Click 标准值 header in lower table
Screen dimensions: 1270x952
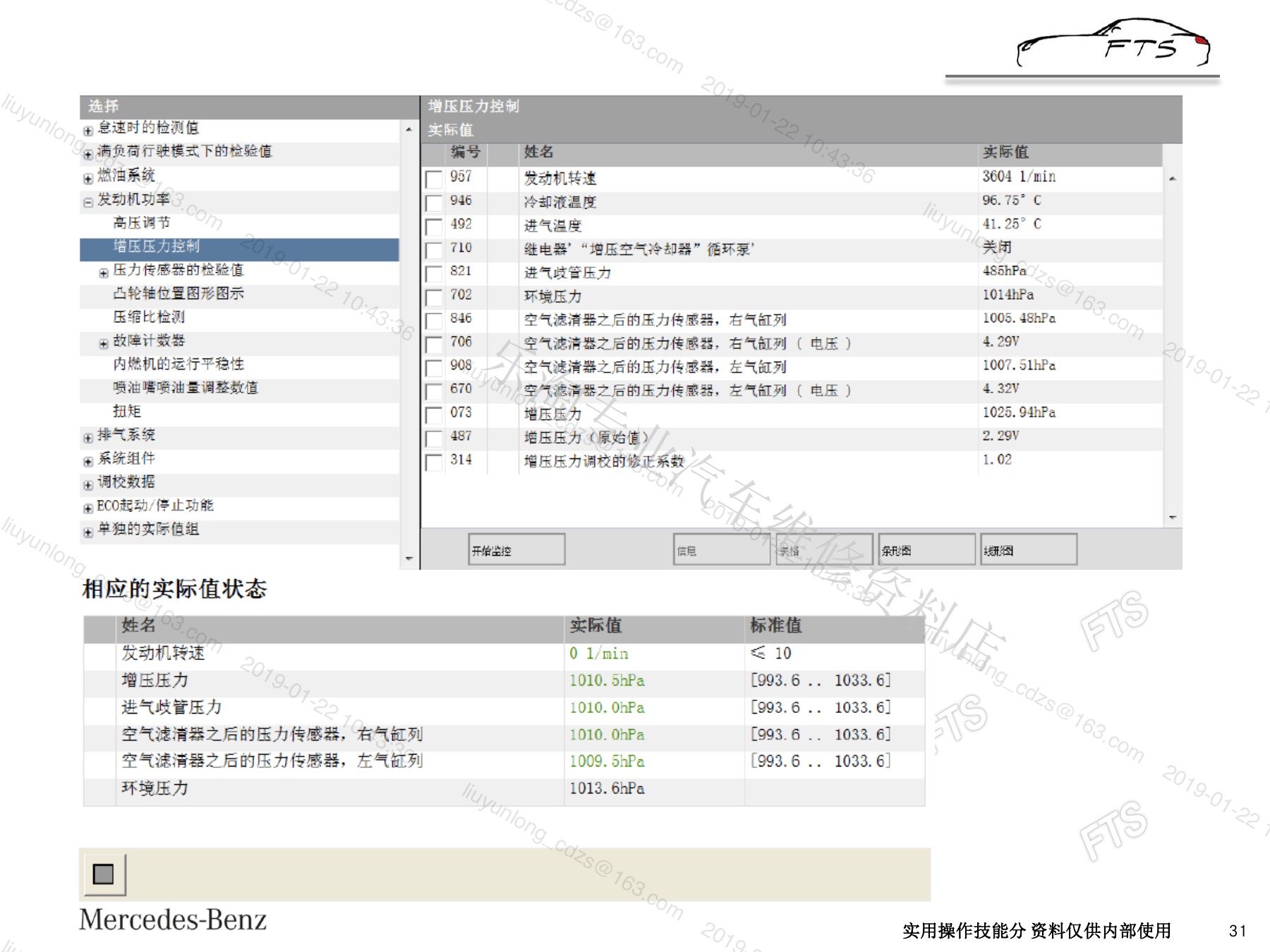pos(775,625)
